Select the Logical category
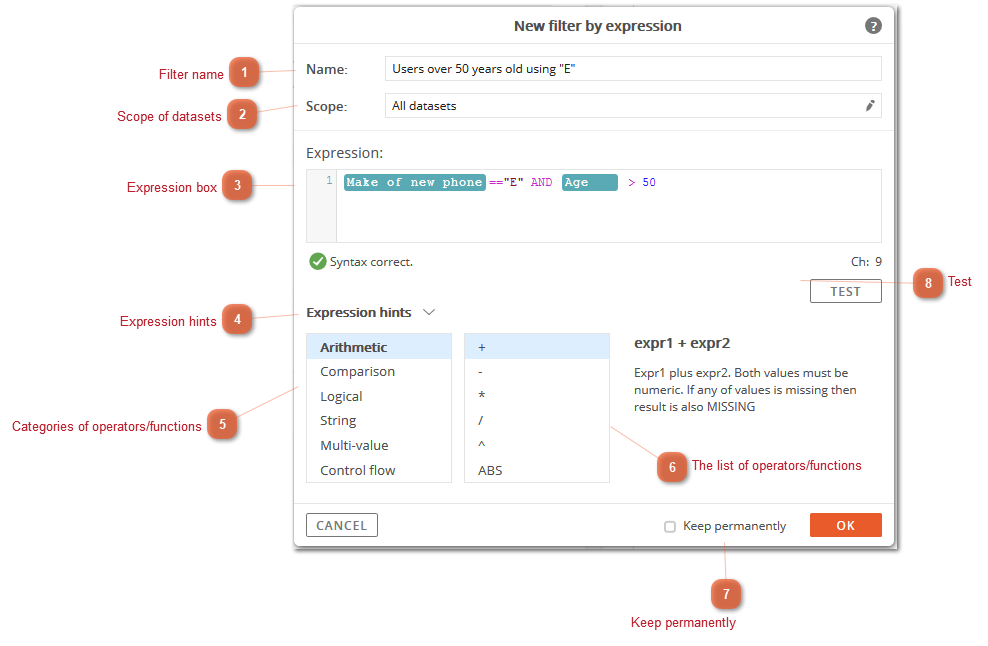988x646 pixels. coord(379,396)
